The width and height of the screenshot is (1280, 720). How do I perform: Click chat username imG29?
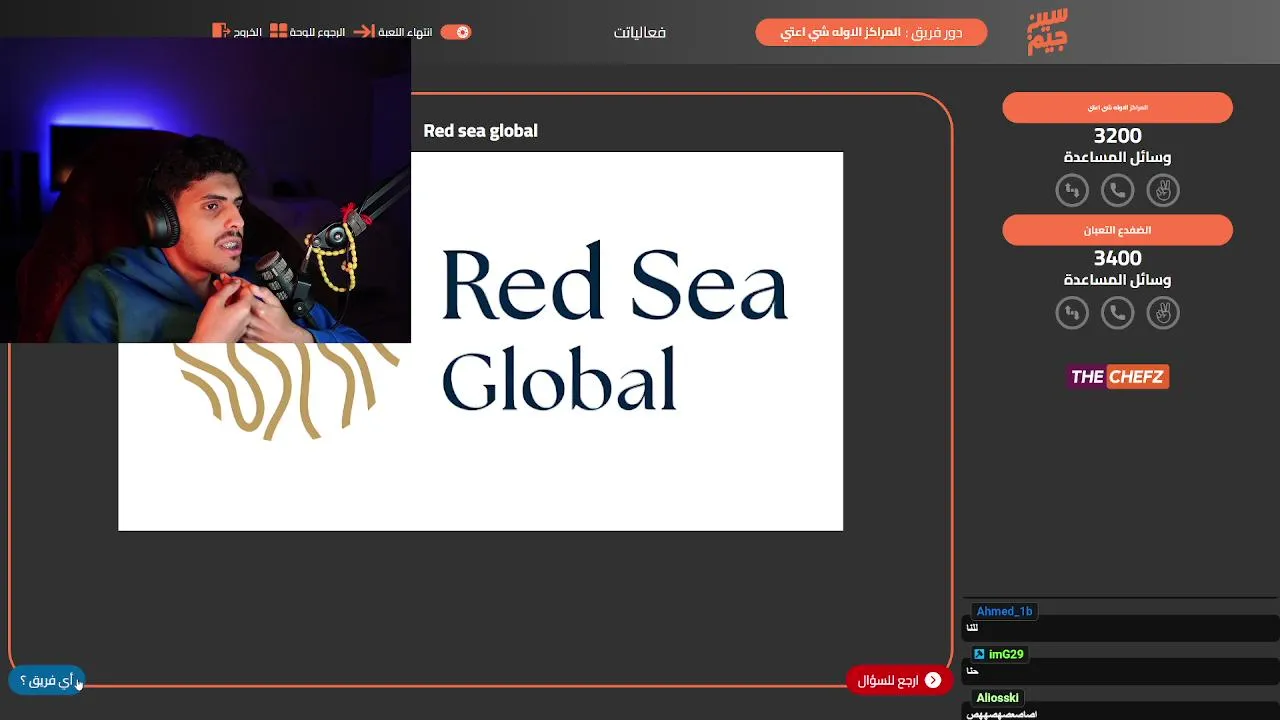click(1006, 654)
